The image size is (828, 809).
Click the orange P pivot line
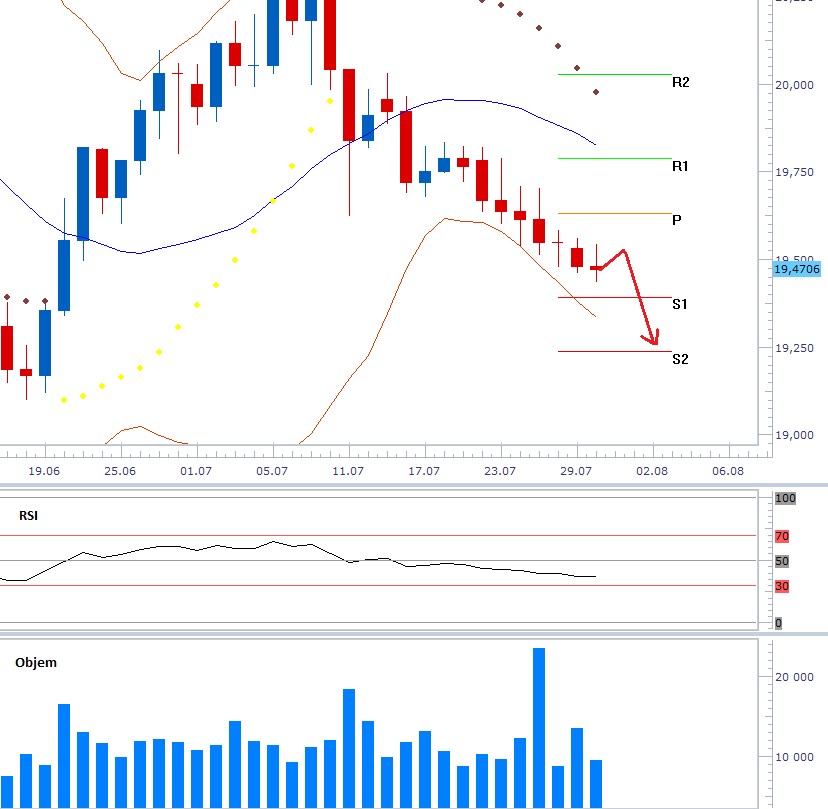coord(615,213)
